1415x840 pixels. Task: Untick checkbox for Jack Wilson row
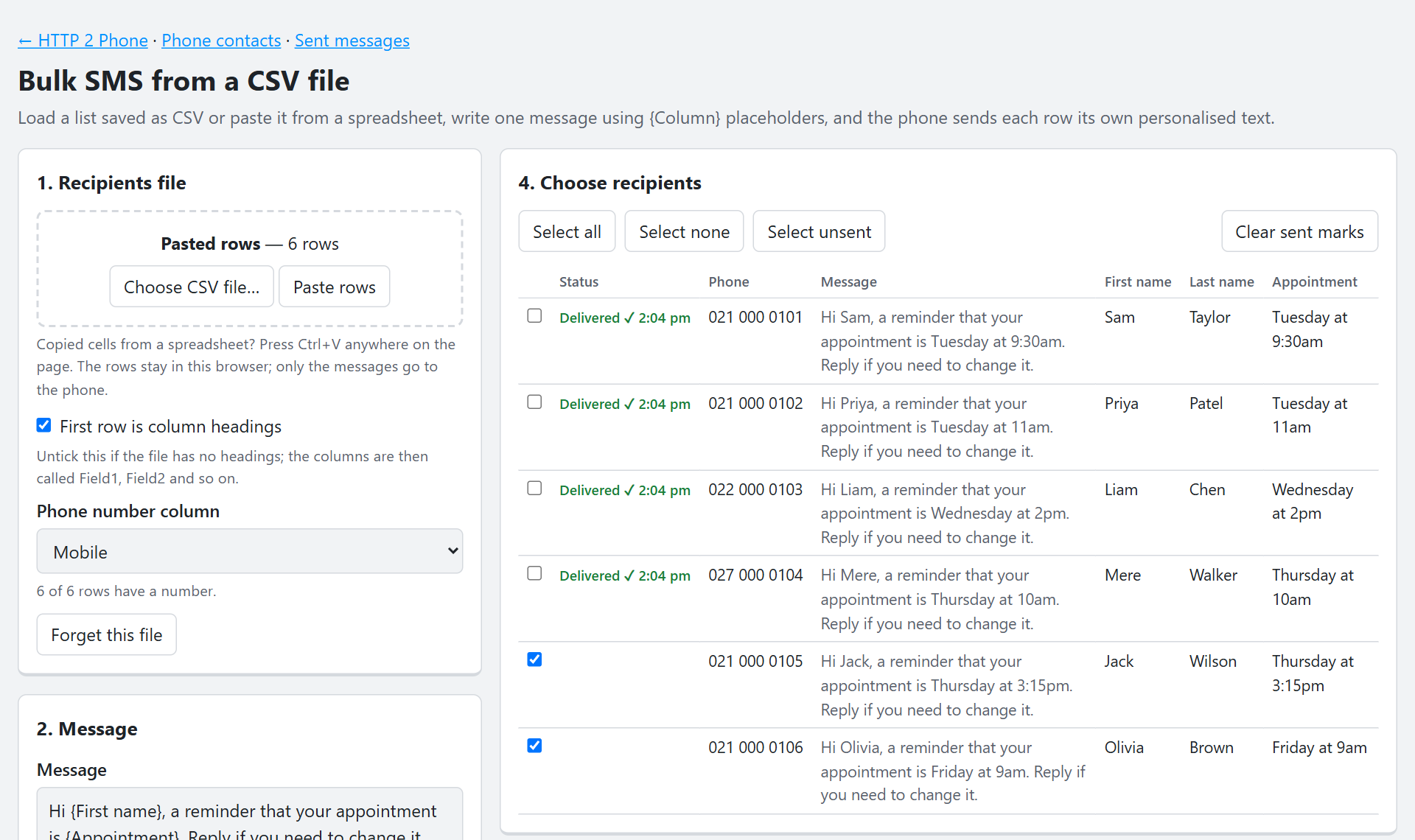(x=534, y=660)
